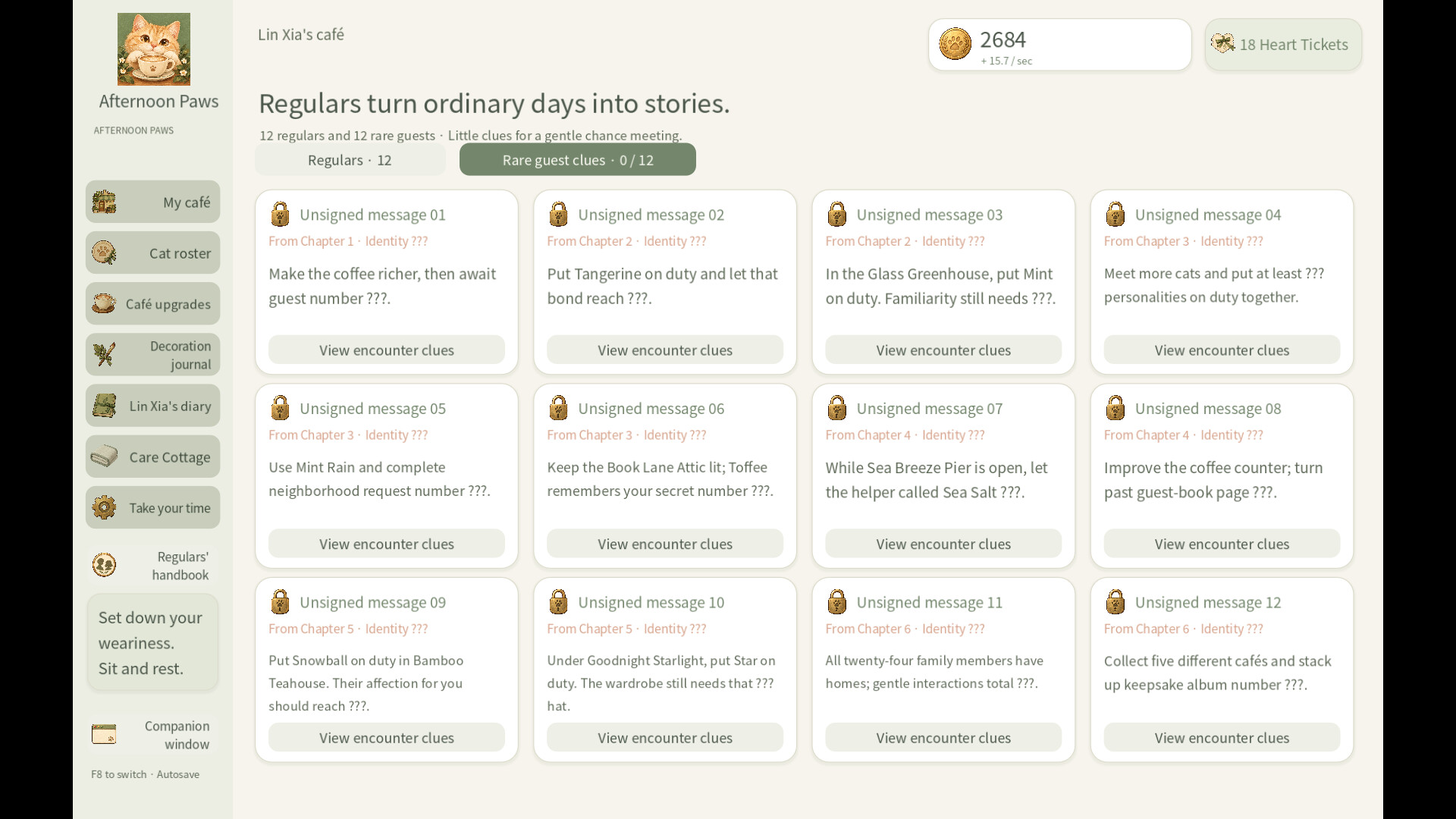Click the lock icon on Unsigned message 07
1456x819 pixels.
[x=836, y=408]
